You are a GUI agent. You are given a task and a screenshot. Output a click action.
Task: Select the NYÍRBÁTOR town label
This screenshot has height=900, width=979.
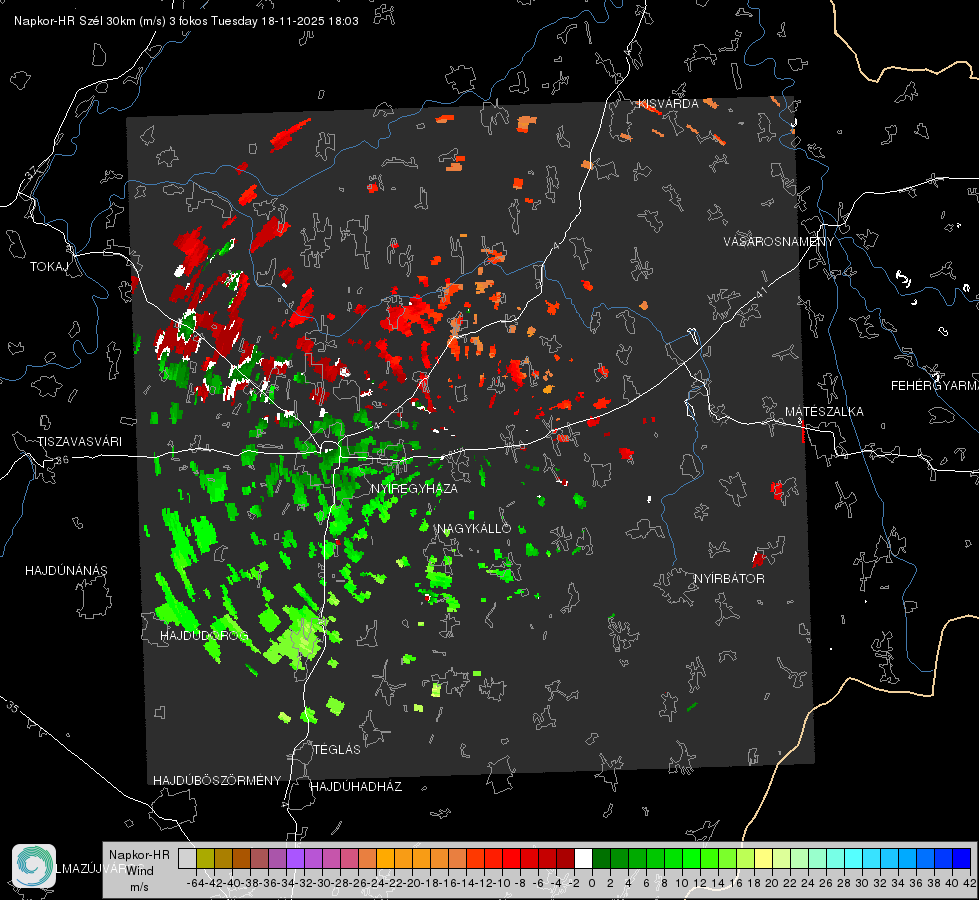[729, 579]
